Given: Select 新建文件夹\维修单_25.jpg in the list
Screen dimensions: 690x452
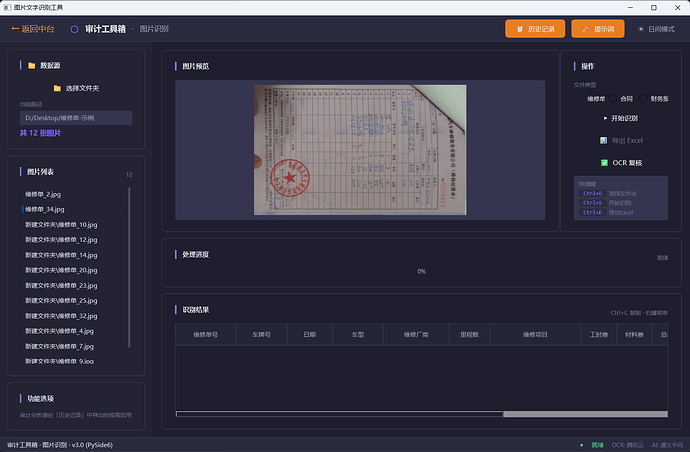Looking at the screenshot, I should tap(75, 301).
